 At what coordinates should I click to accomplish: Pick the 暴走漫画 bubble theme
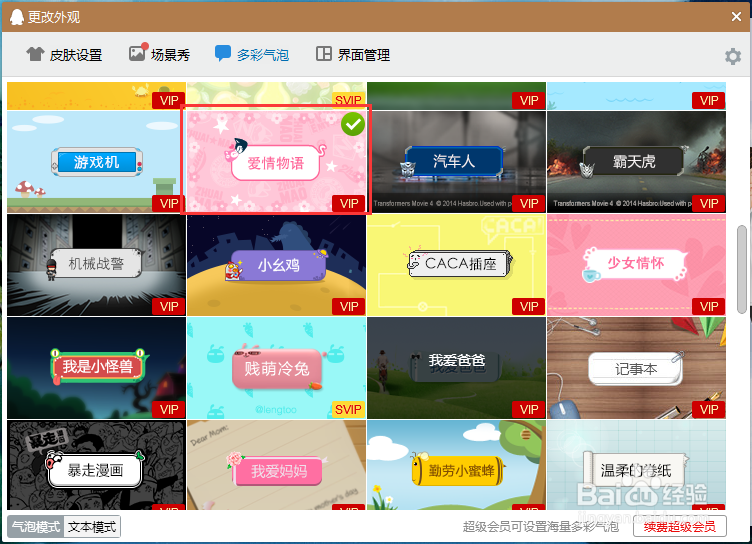pos(96,465)
